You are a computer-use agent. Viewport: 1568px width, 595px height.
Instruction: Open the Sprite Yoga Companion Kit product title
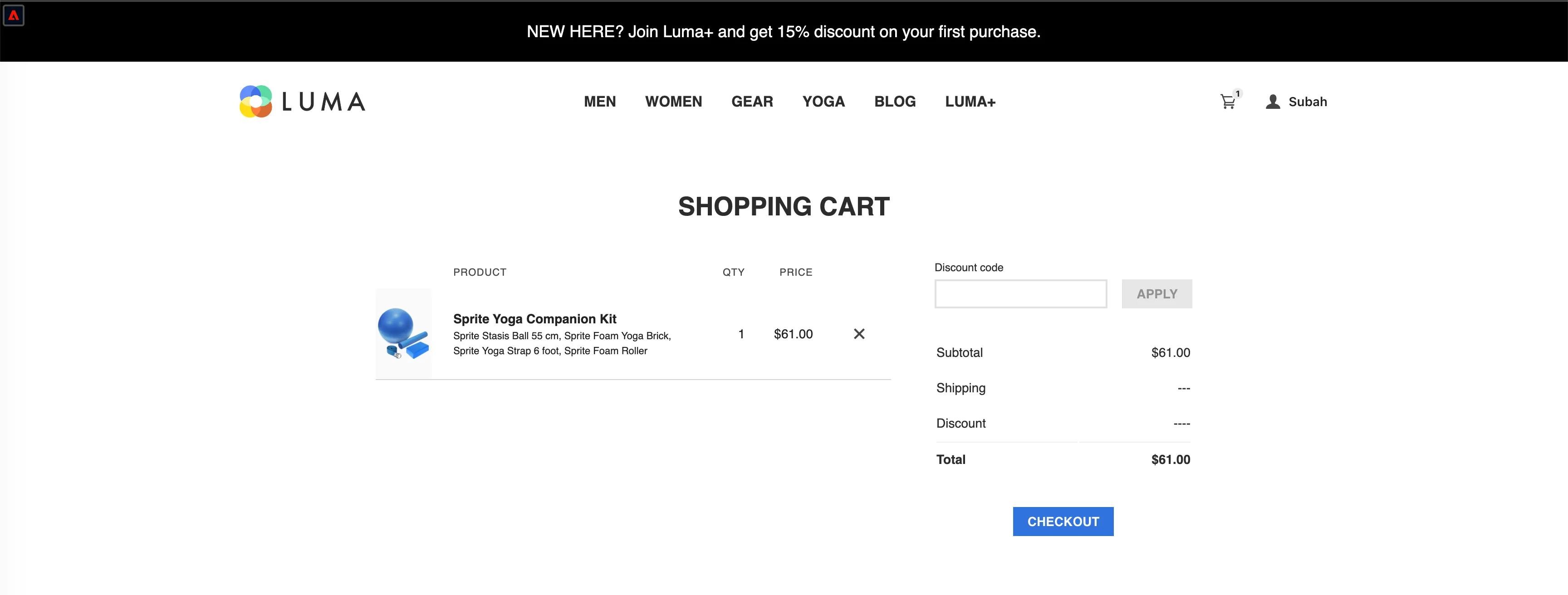tap(534, 319)
